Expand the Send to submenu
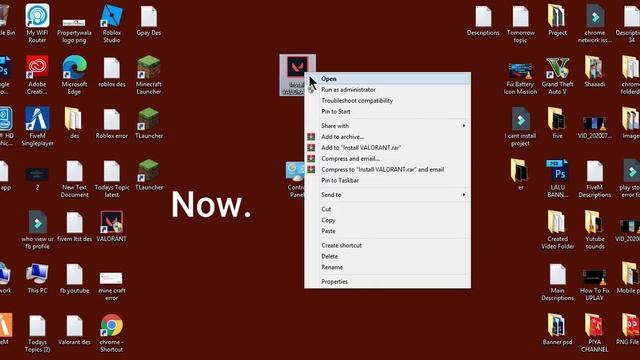The image size is (640, 360). tap(387, 195)
